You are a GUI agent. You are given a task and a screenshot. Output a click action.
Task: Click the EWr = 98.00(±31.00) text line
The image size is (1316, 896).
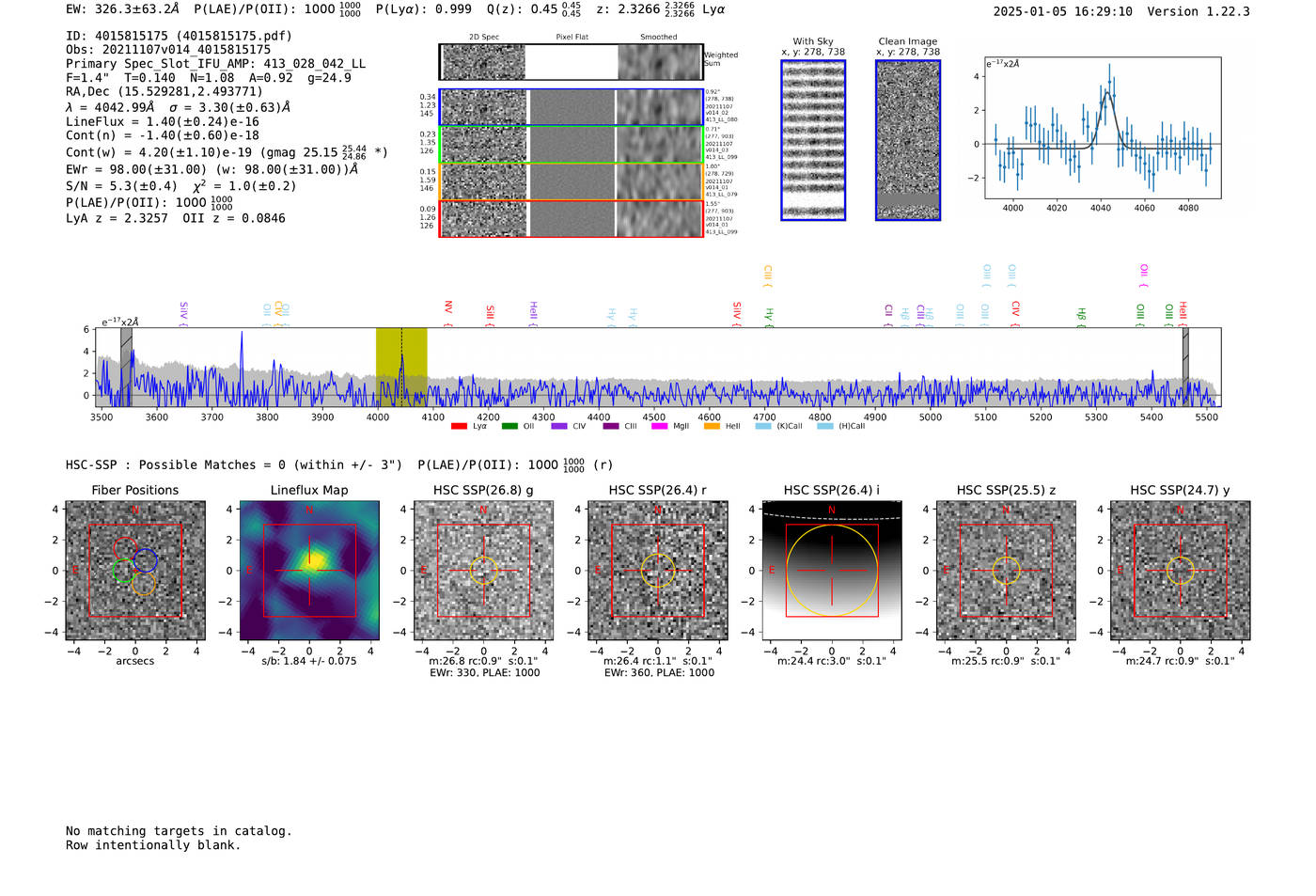(x=212, y=170)
